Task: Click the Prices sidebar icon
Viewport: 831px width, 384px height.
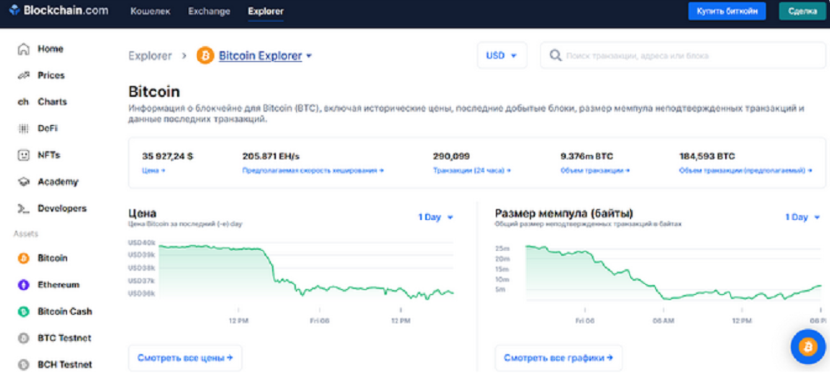Action: tap(23, 76)
